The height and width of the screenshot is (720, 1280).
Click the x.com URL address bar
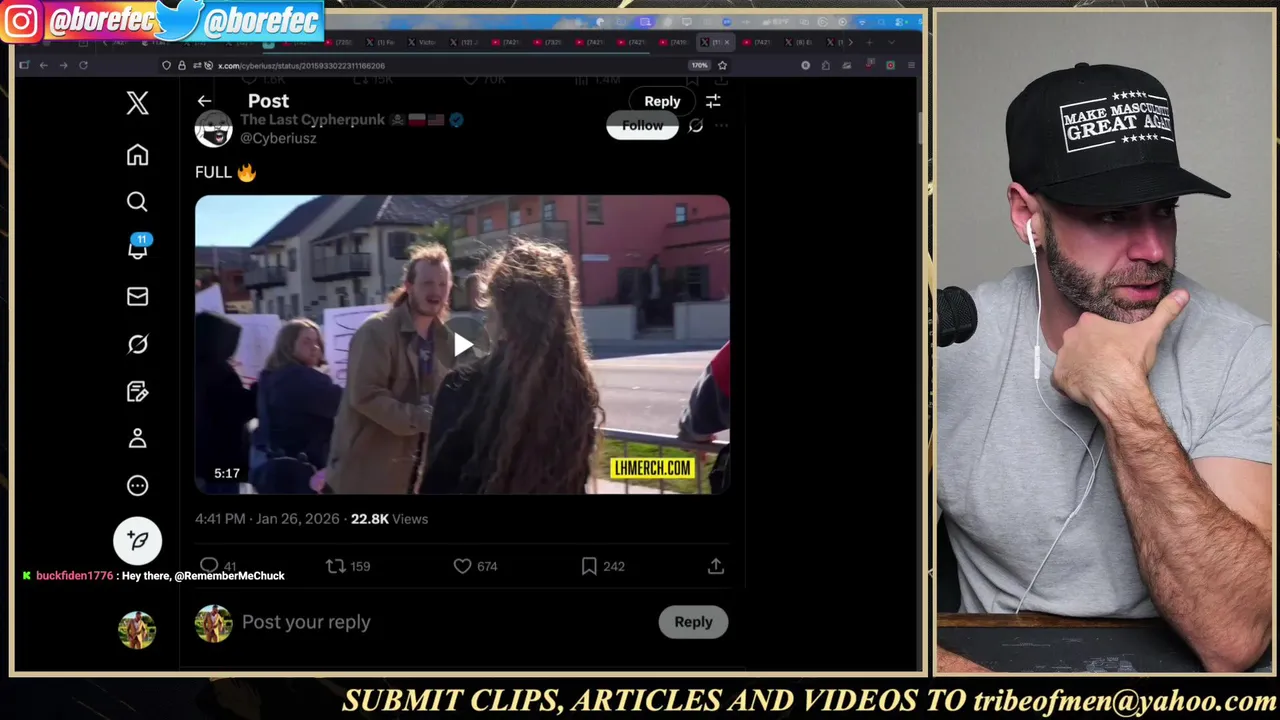coord(445,65)
